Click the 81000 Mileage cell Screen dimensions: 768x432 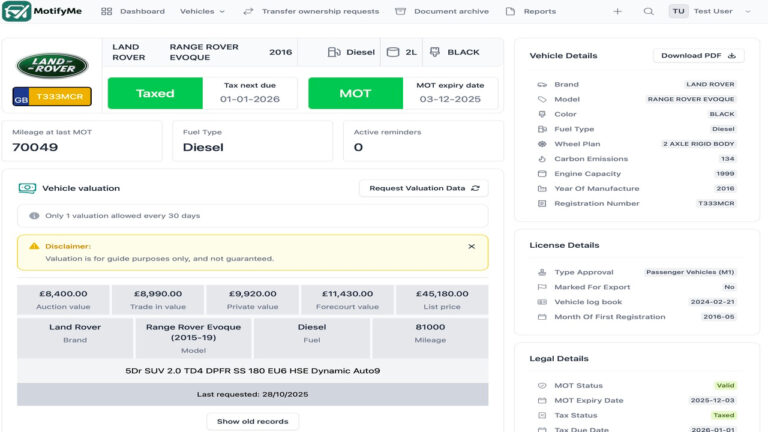coord(430,338)
